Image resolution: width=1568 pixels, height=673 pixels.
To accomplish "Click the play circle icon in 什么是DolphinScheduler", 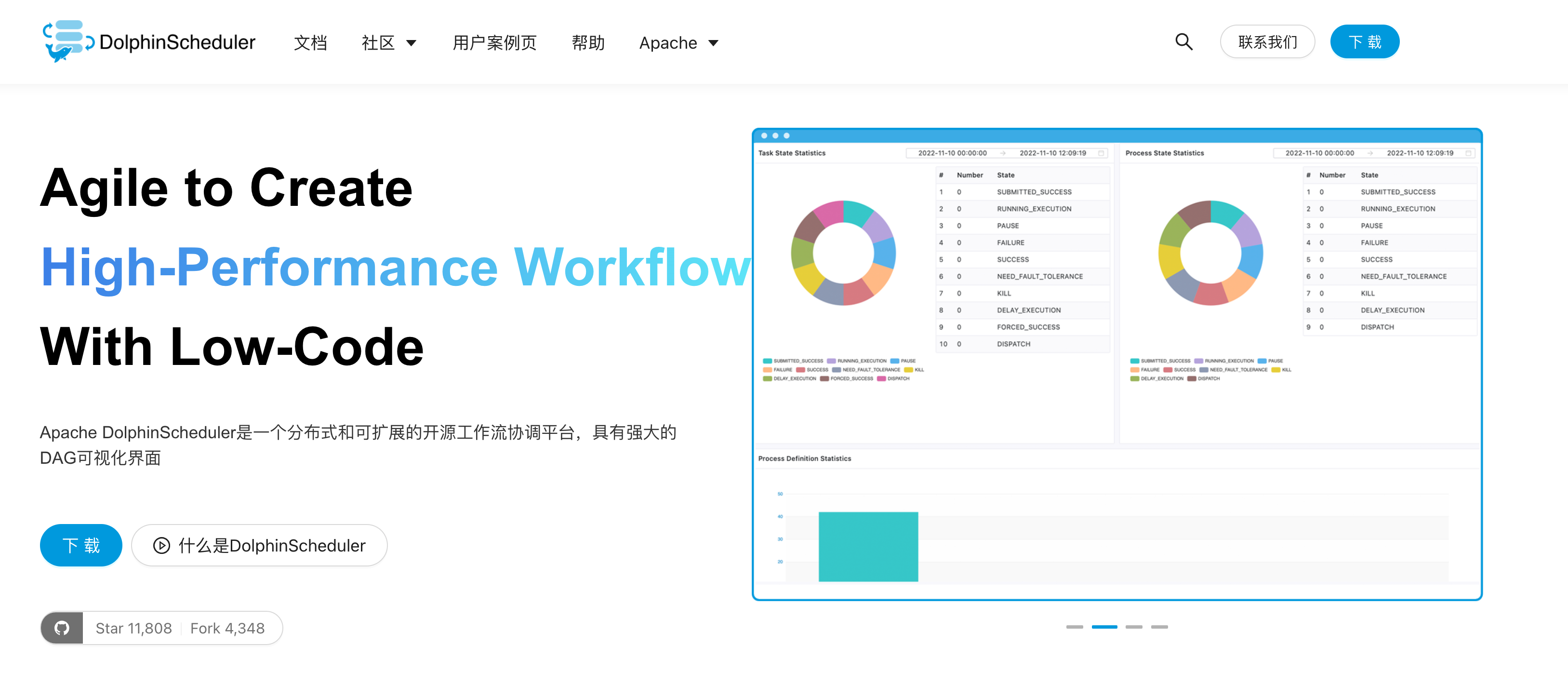I will click(161, 545).
